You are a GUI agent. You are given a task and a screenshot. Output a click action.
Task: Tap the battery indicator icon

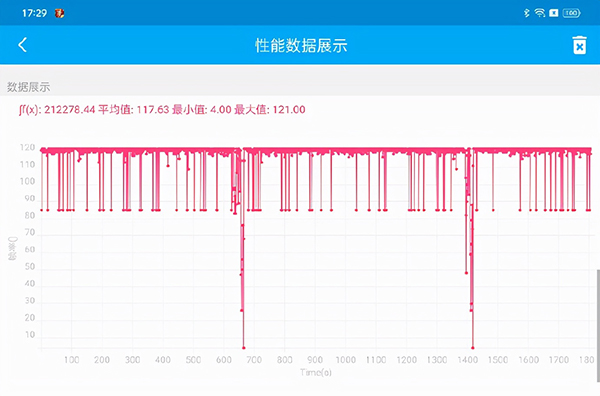pos(572,13)
